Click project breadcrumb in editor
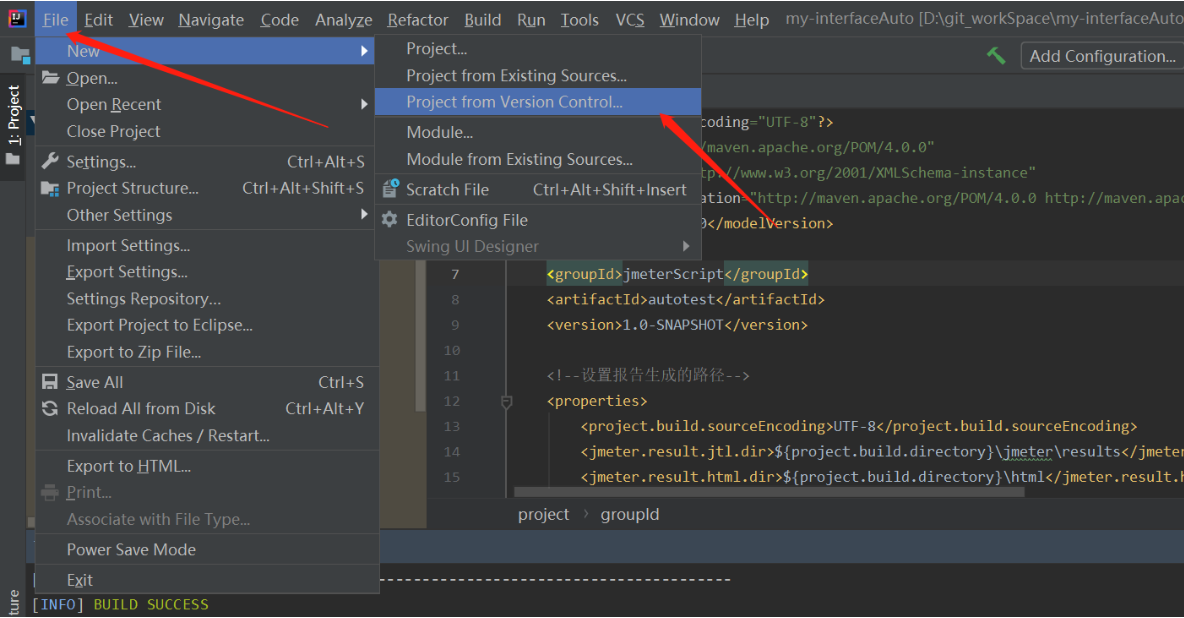This screenshot has height=618, width=1184. 543,514
